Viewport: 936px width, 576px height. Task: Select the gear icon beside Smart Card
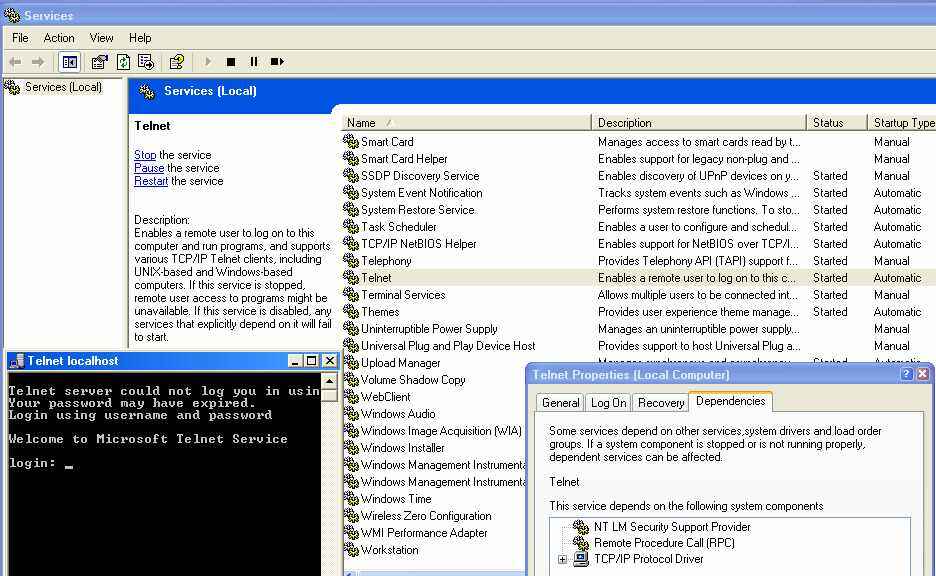[351, 141]
